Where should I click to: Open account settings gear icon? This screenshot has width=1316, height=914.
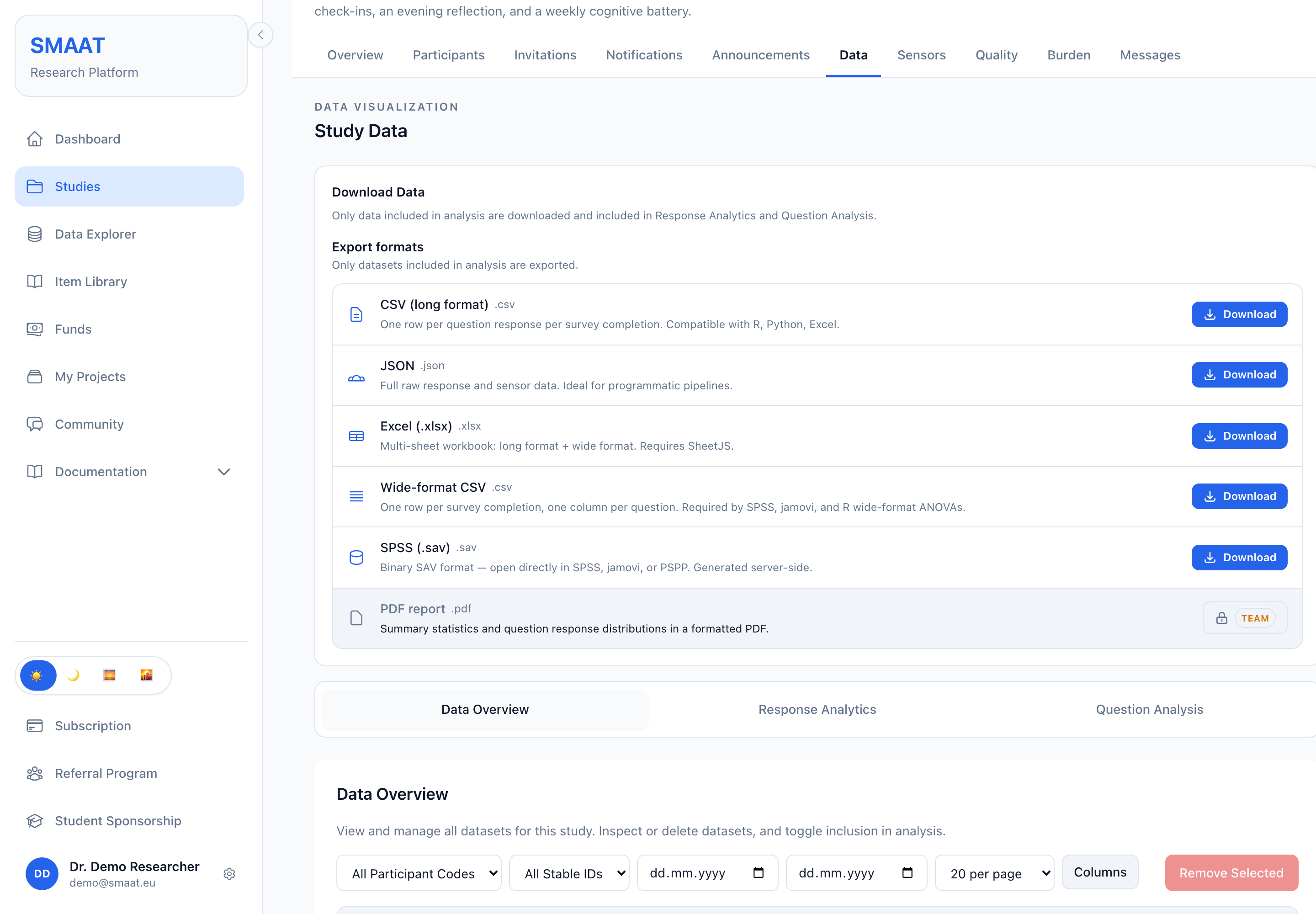click(x=230, y=874)
